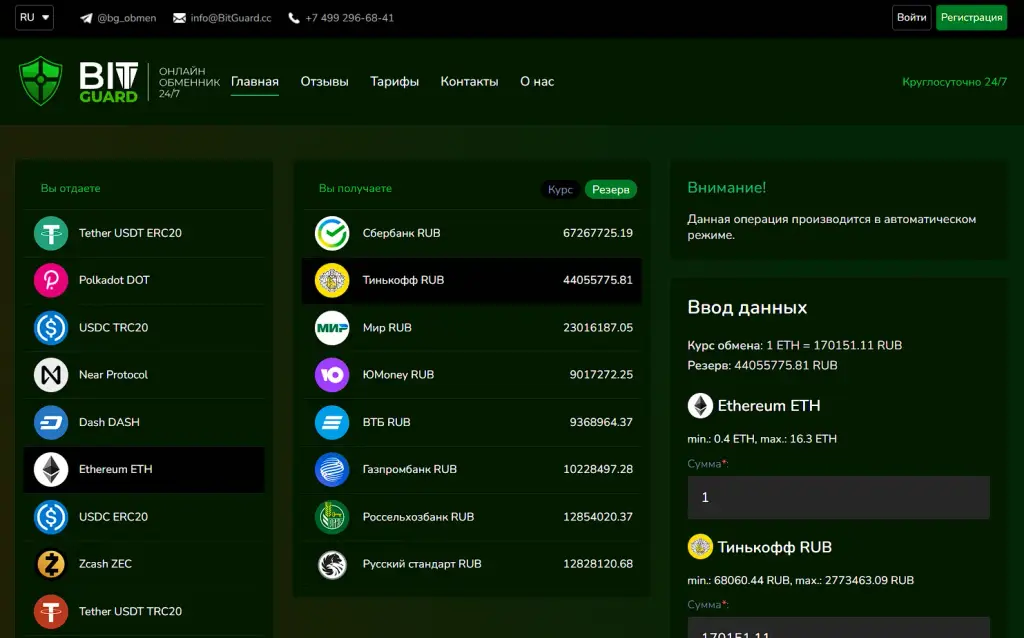The image size is (1024, 638).
Task: Click the BIT GUARD wordmark
Action: click(x=108, y=82)
